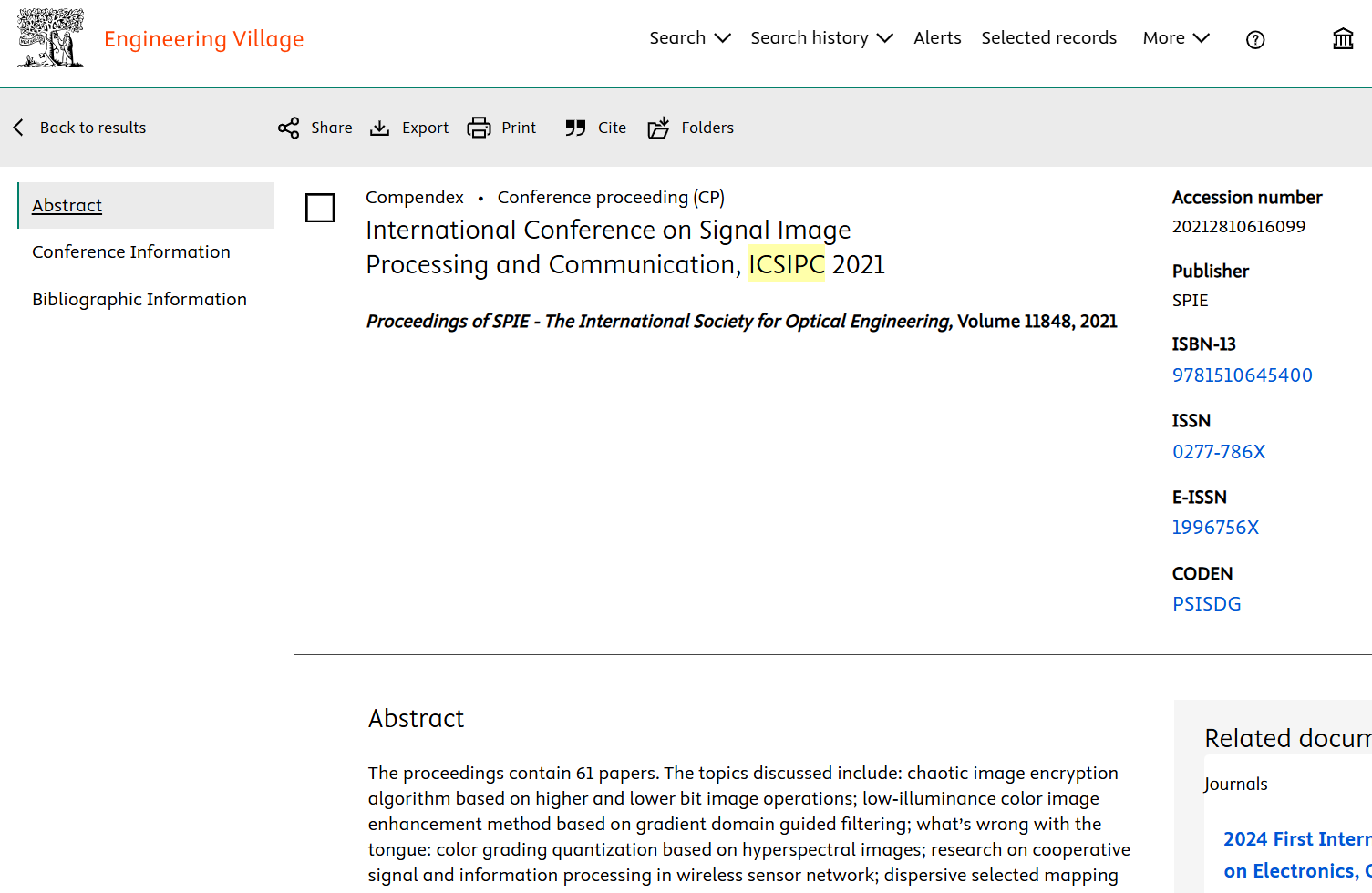The height and width of the screenshot is (893, 1372).
Task: Open the More menu
Action: (x=1176, y=38)
